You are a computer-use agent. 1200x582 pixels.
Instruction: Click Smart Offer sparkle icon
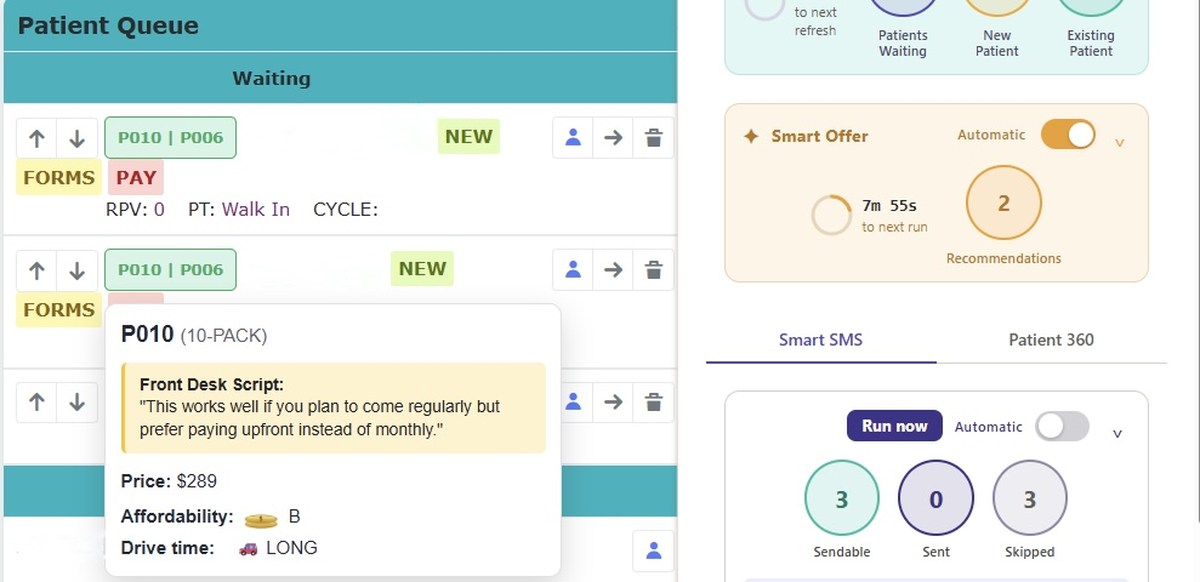point(751,136)
